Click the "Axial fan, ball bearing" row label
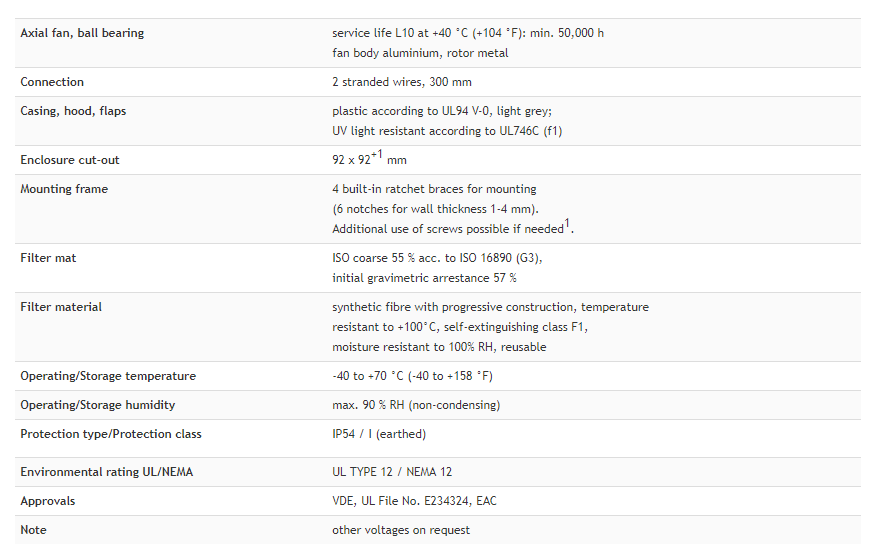The image size is (878, 556). tap(82, 33)
